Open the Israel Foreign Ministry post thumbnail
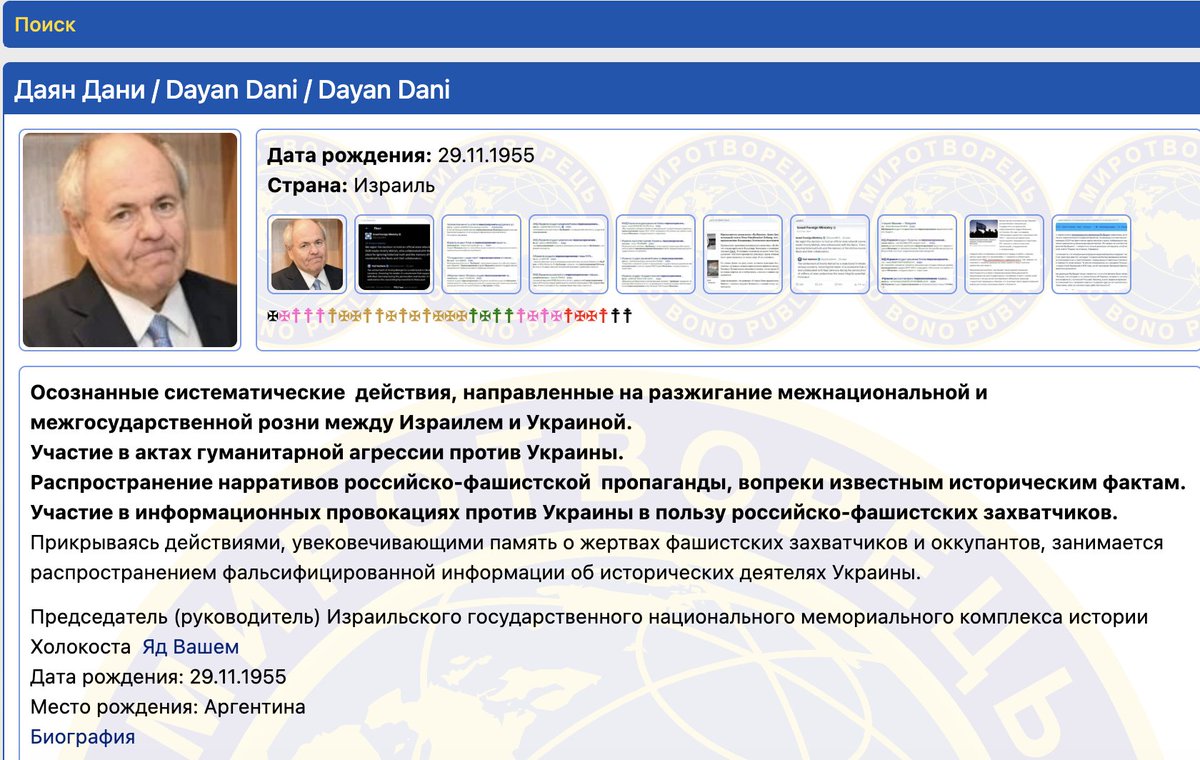 (829, 254)
